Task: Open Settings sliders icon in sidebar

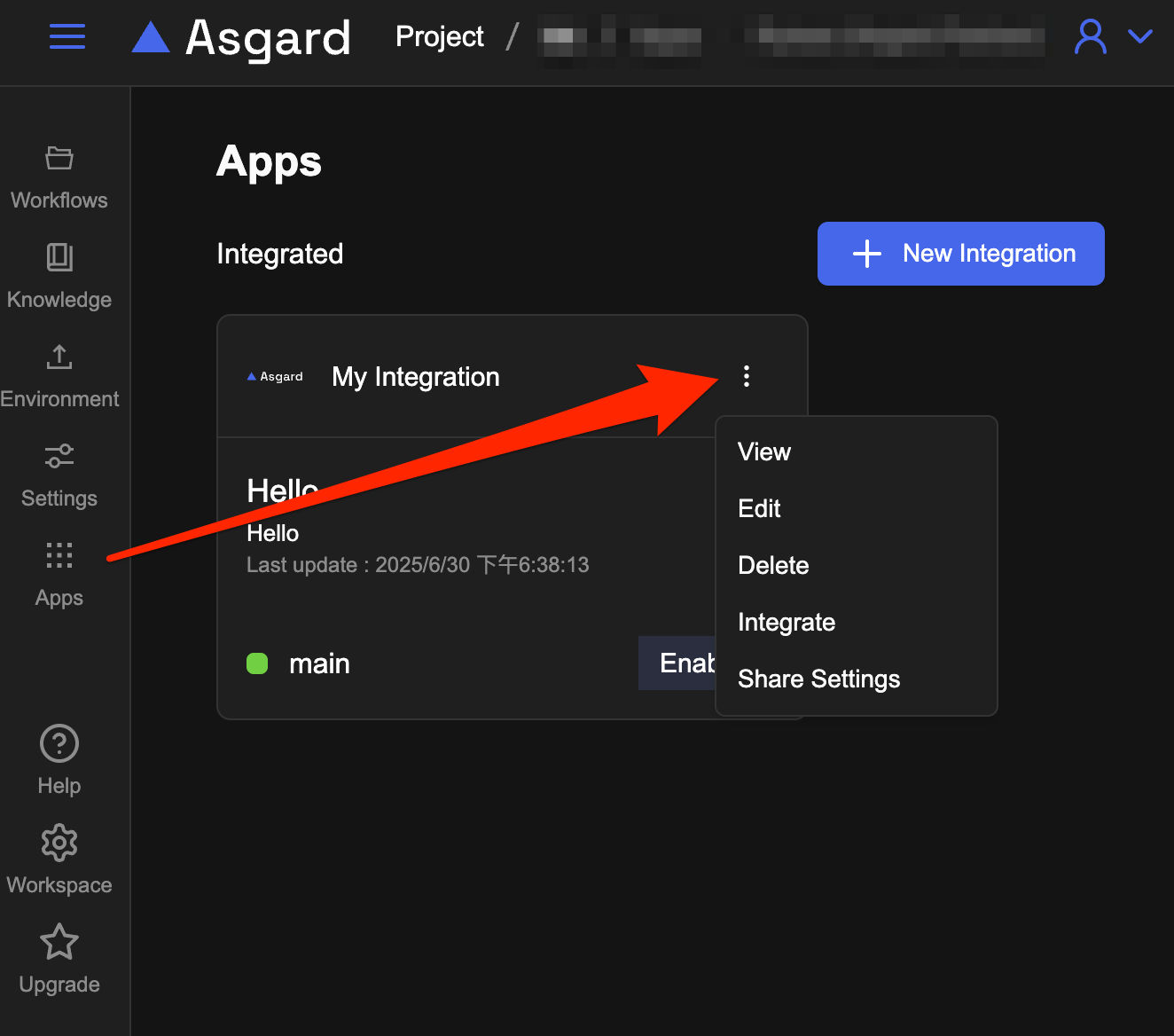Action: pos(59,457)
